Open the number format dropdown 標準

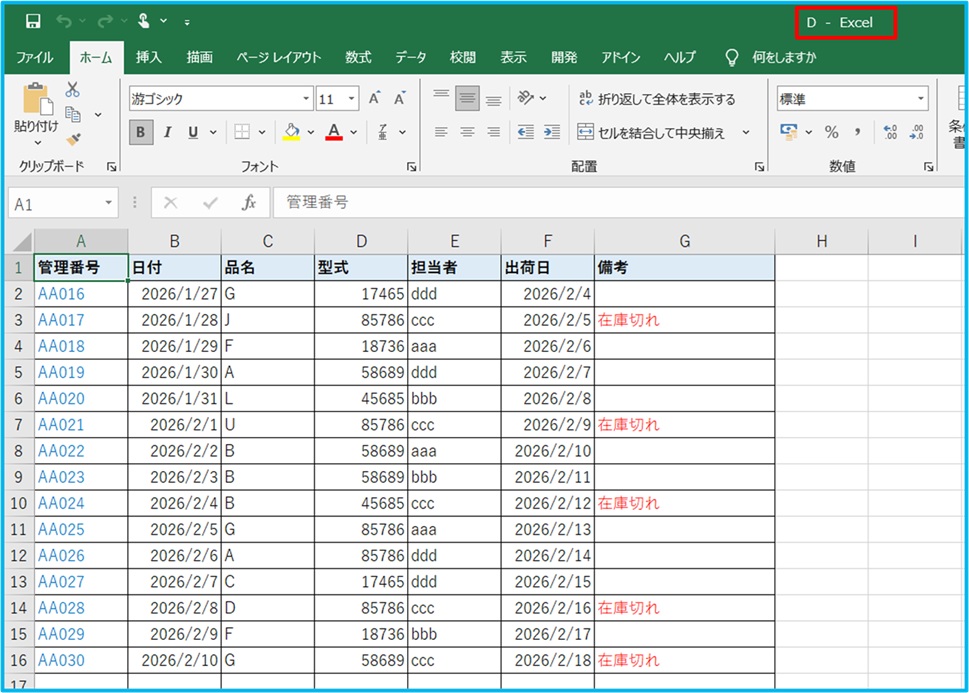tap(920, 99)
